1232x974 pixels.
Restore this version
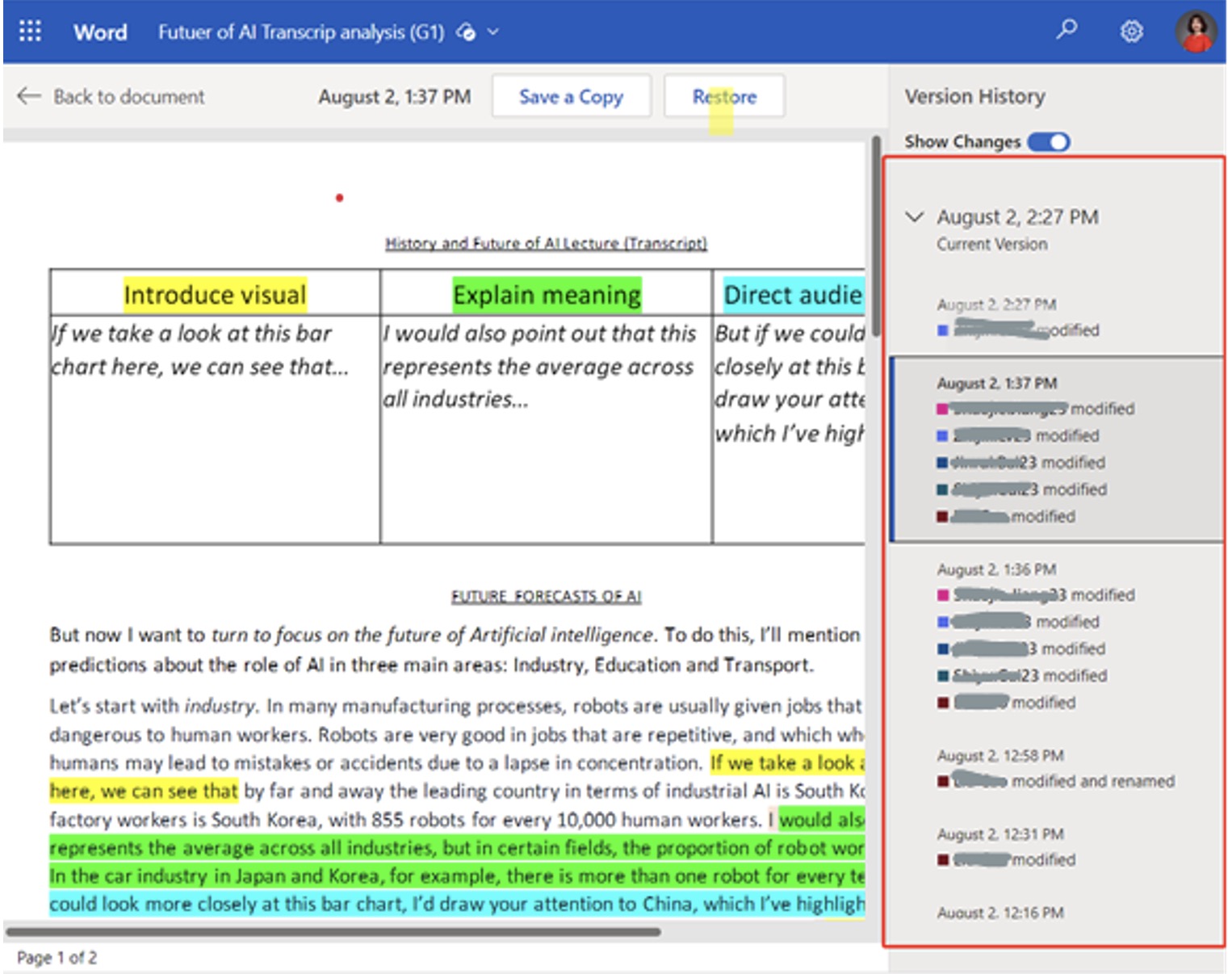724,97
